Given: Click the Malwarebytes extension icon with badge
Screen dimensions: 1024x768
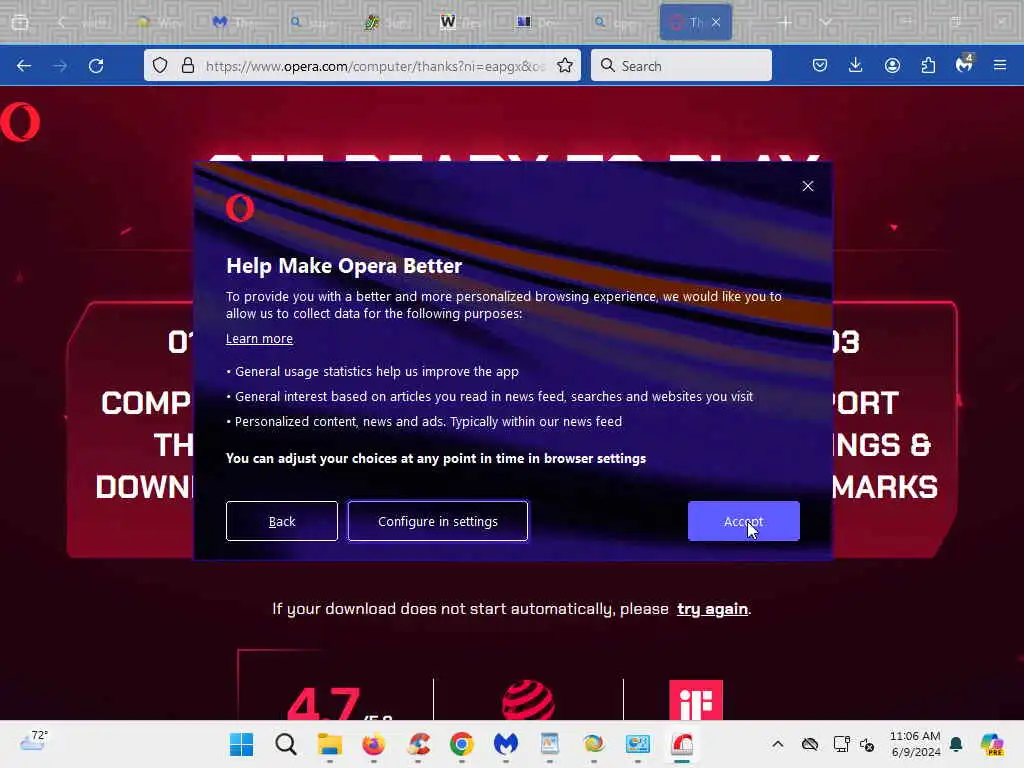Looking at the screenshot, I should (964, 64).
